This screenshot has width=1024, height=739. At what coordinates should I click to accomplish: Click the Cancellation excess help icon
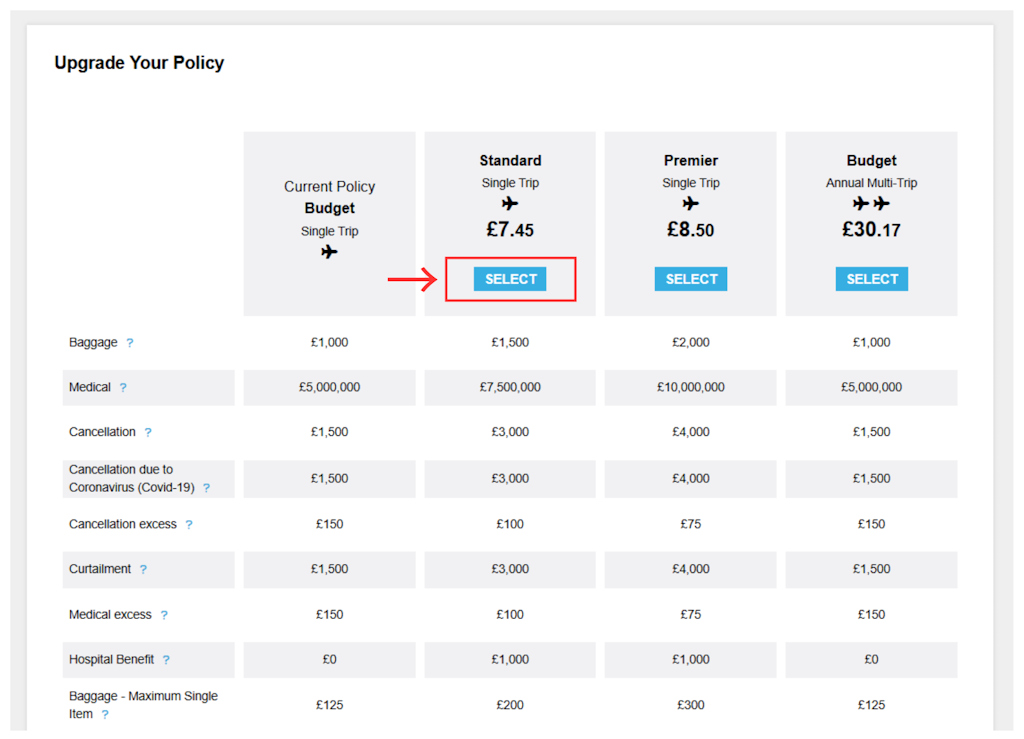coord(189,524)
